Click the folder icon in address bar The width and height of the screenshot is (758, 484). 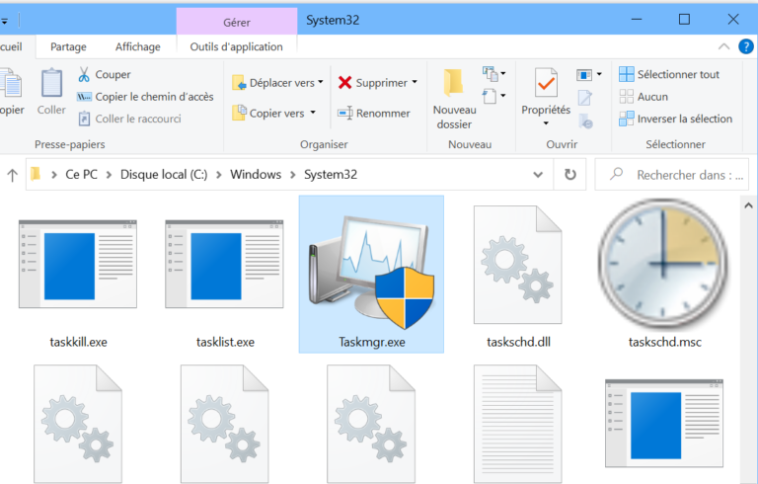[35, 174]
